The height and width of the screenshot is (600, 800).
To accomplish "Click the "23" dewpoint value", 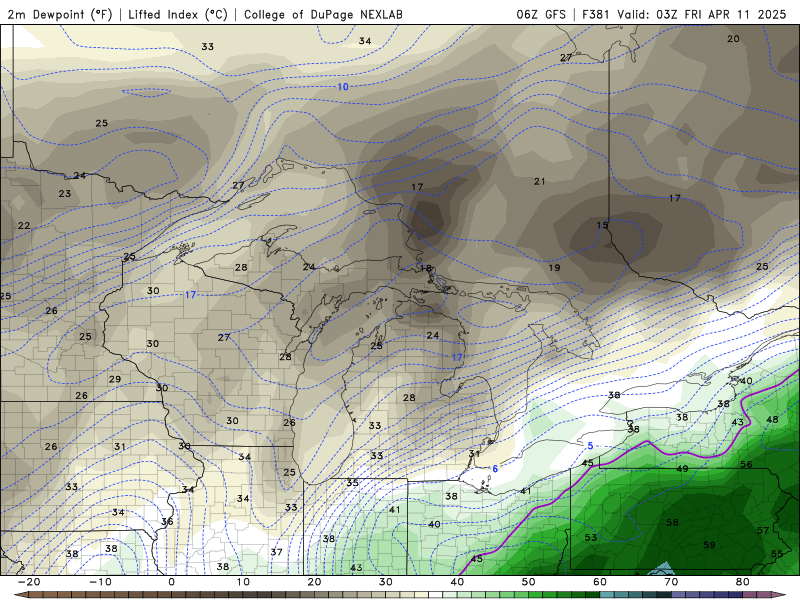I will (65, 194).
